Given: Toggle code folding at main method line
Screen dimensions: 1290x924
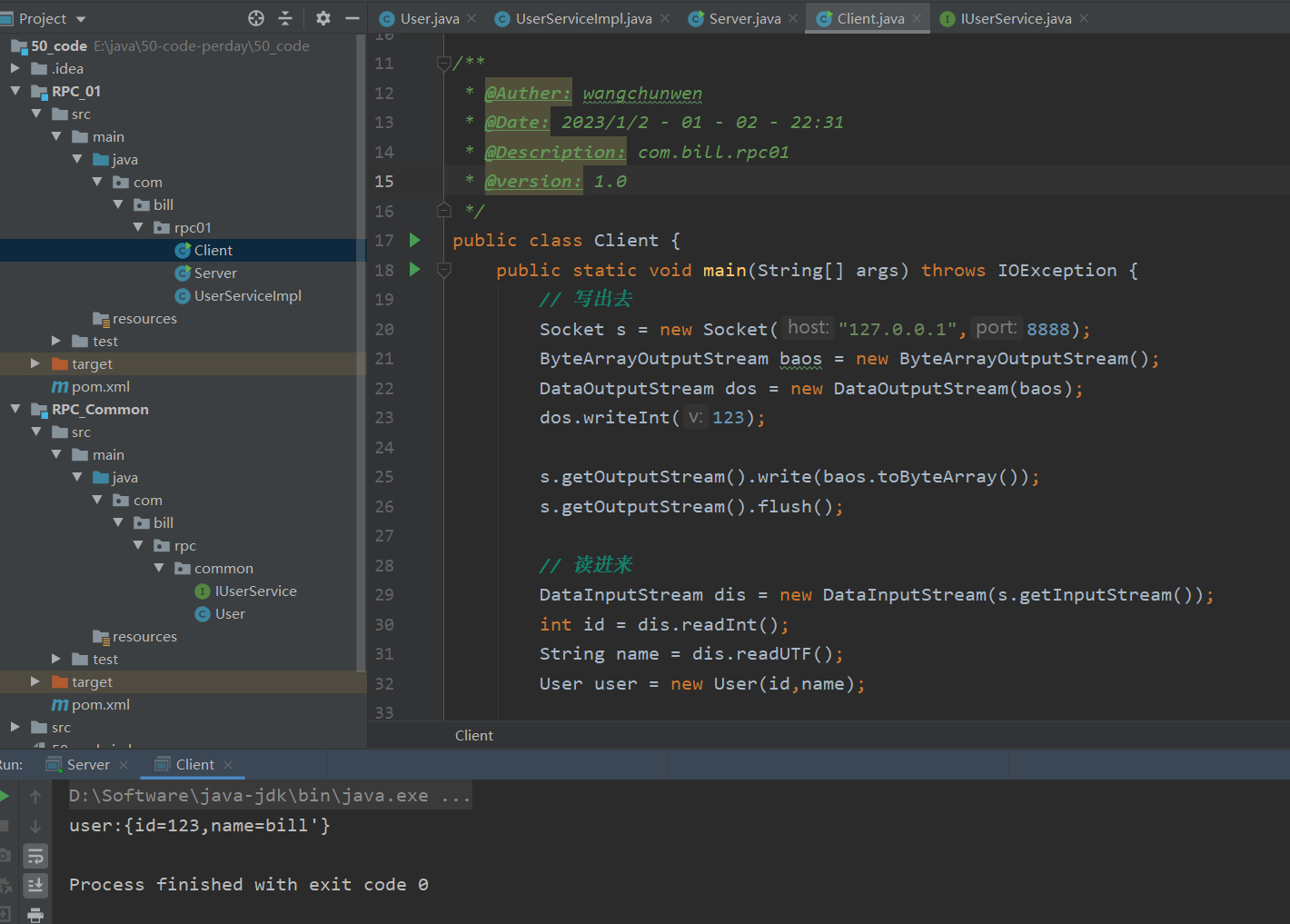Looking at the screenshot, I should 444,270.
